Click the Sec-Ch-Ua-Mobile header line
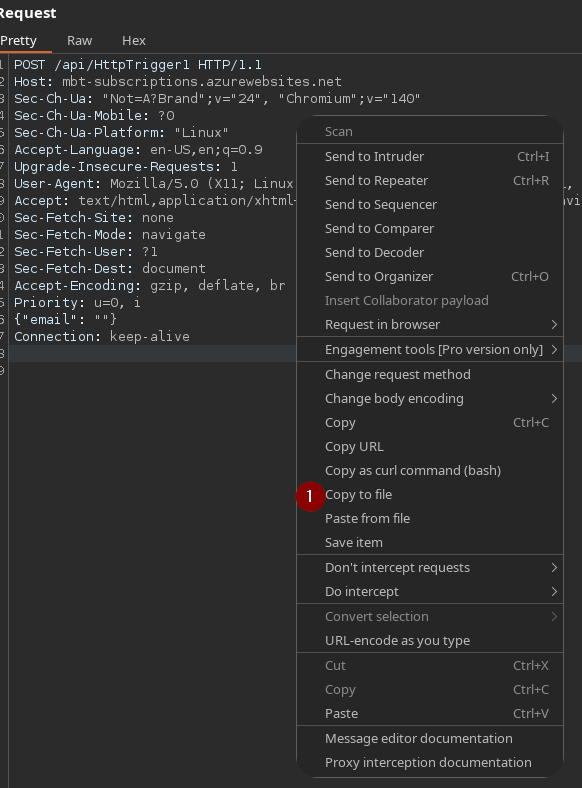Viewport: 582px width, 788px height. [94, 116]
